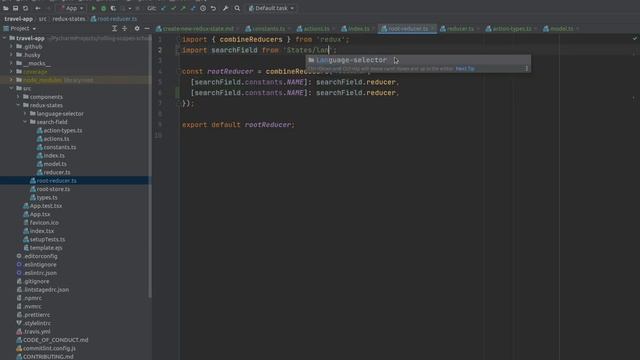Run the App configuration with the green play icon
This screenshot has width=640, height=360.
[93, 8]
